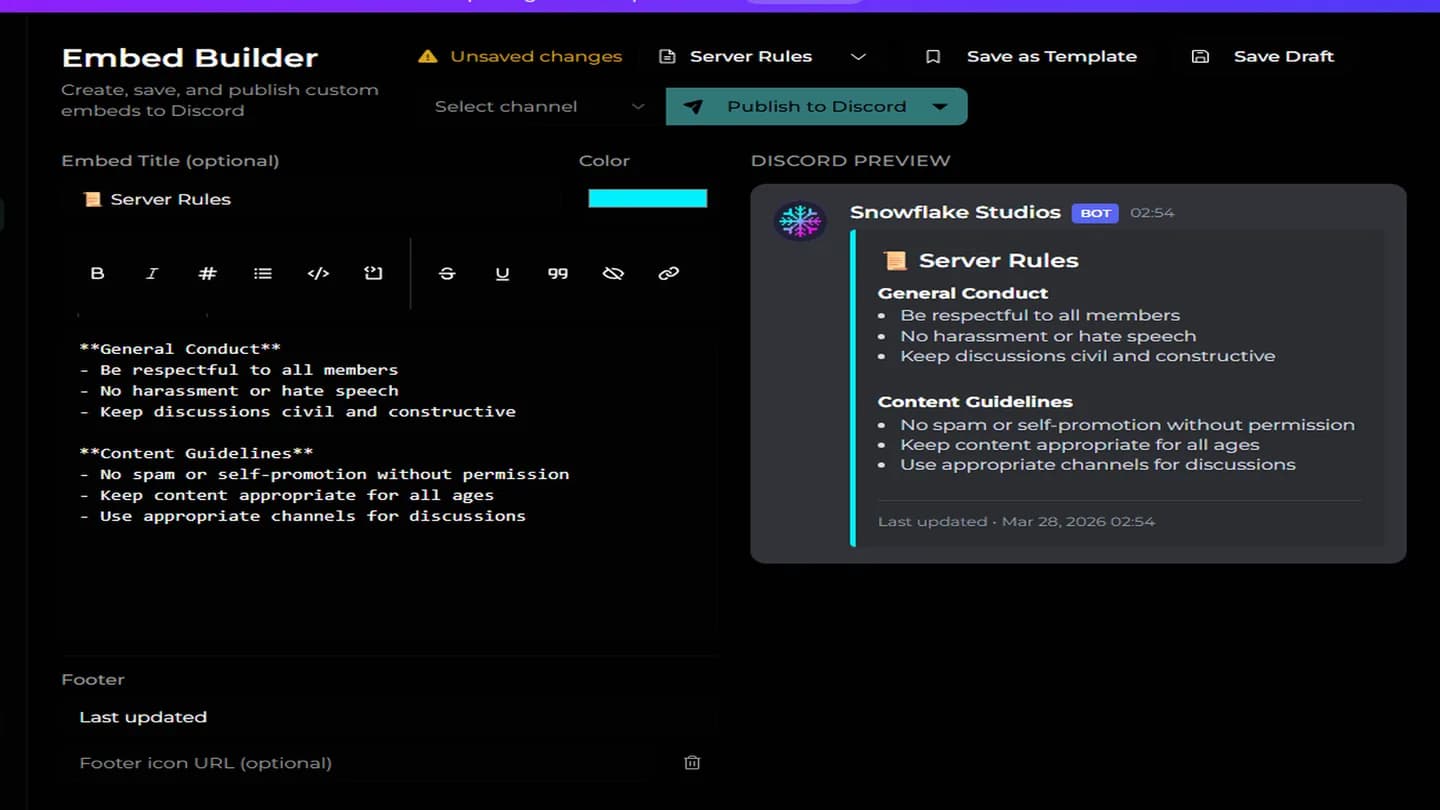Insert hyperlink with the link icon

(669, 273)
